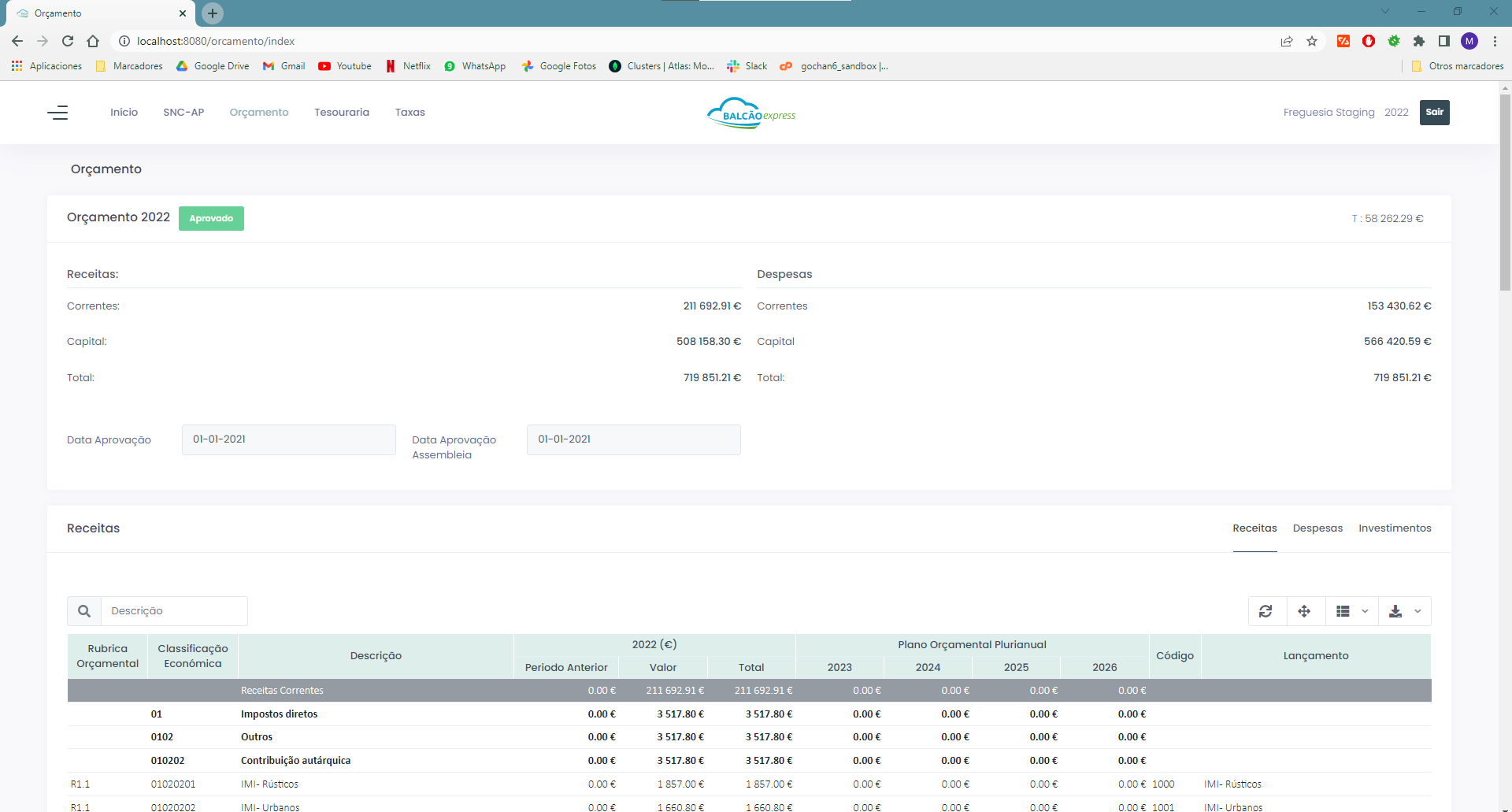Screen dimensions: 1512x812
Task: Click the browser address bar URL
Action: pos(216,41)
